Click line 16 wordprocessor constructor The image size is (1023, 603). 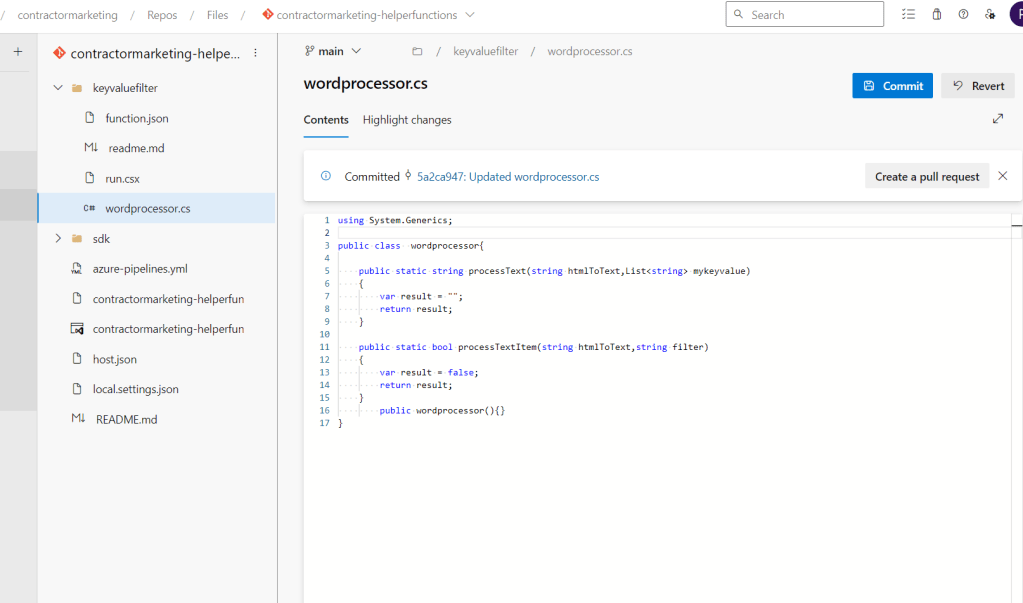[x=442, y=410]
